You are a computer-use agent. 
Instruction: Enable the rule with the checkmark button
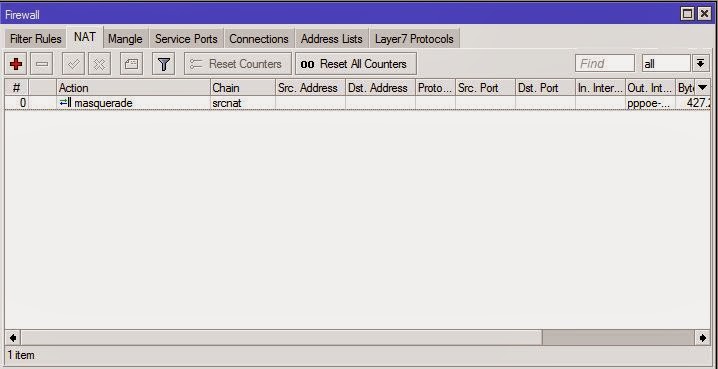[x=73, y=64]
